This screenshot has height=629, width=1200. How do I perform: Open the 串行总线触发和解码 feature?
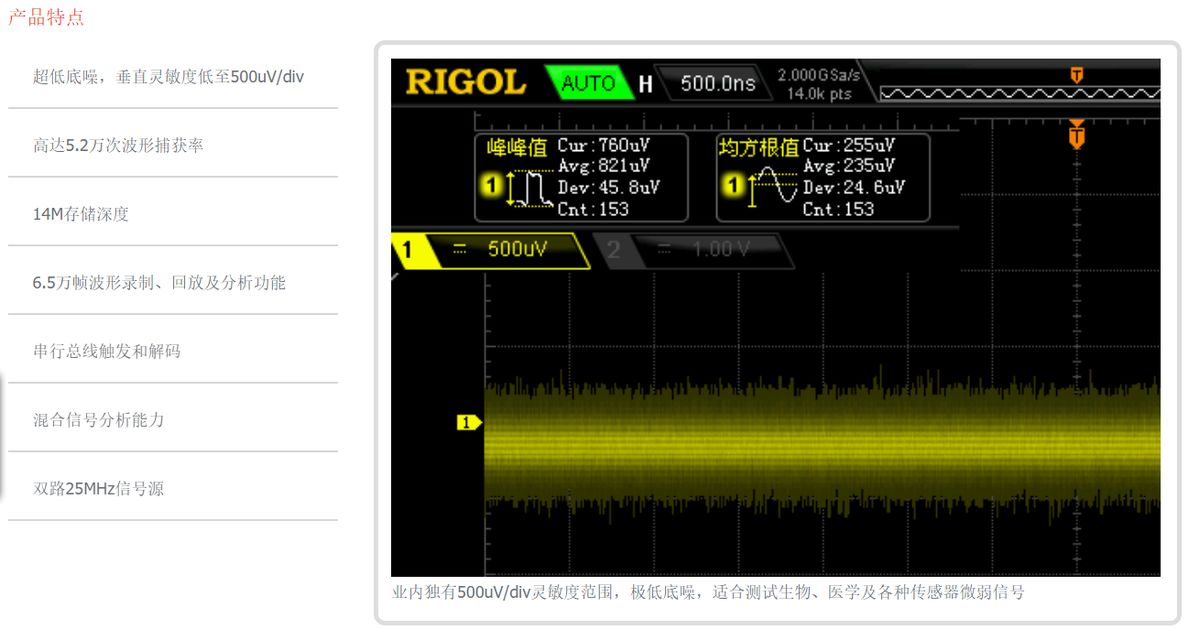[107, 352]
